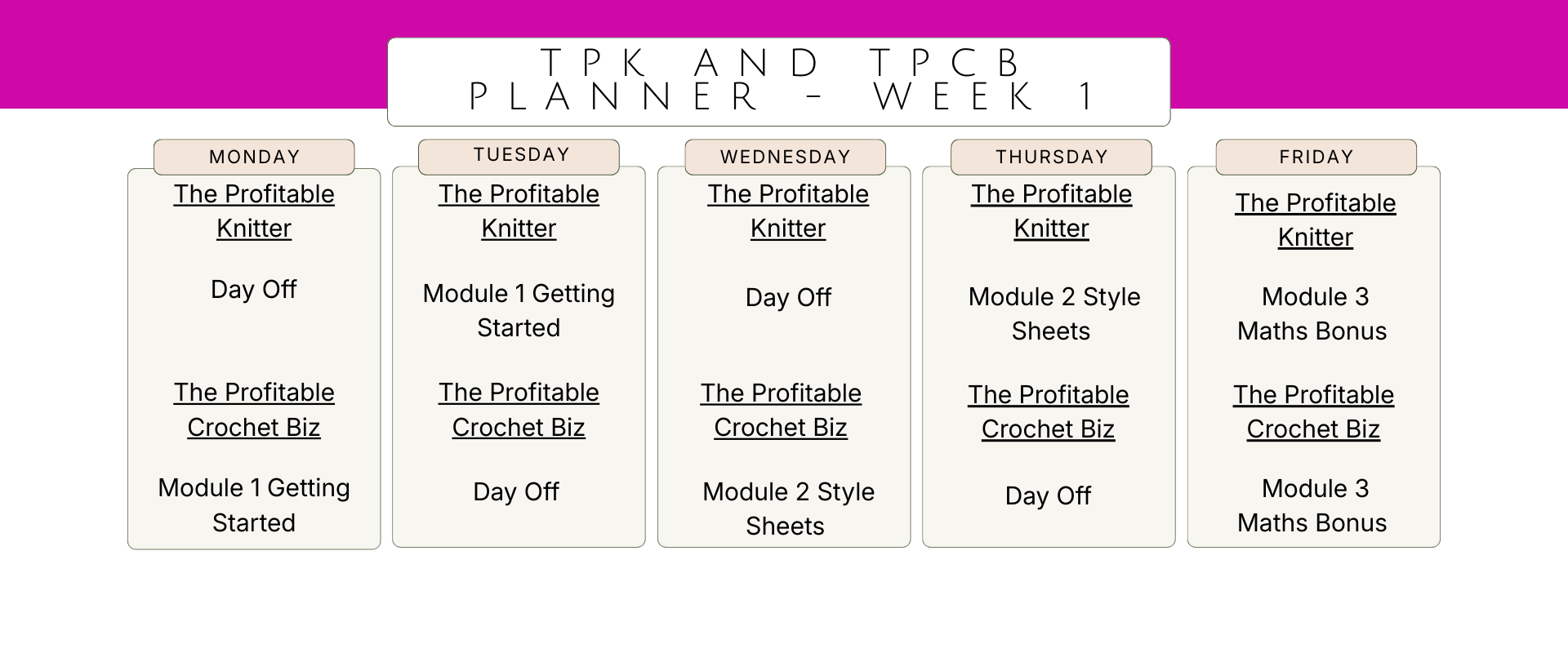The width and height of the screenshot is (1568, 653).
Task: Open Tuesday's The Profitable Knitter link
Action: point(519,211)
